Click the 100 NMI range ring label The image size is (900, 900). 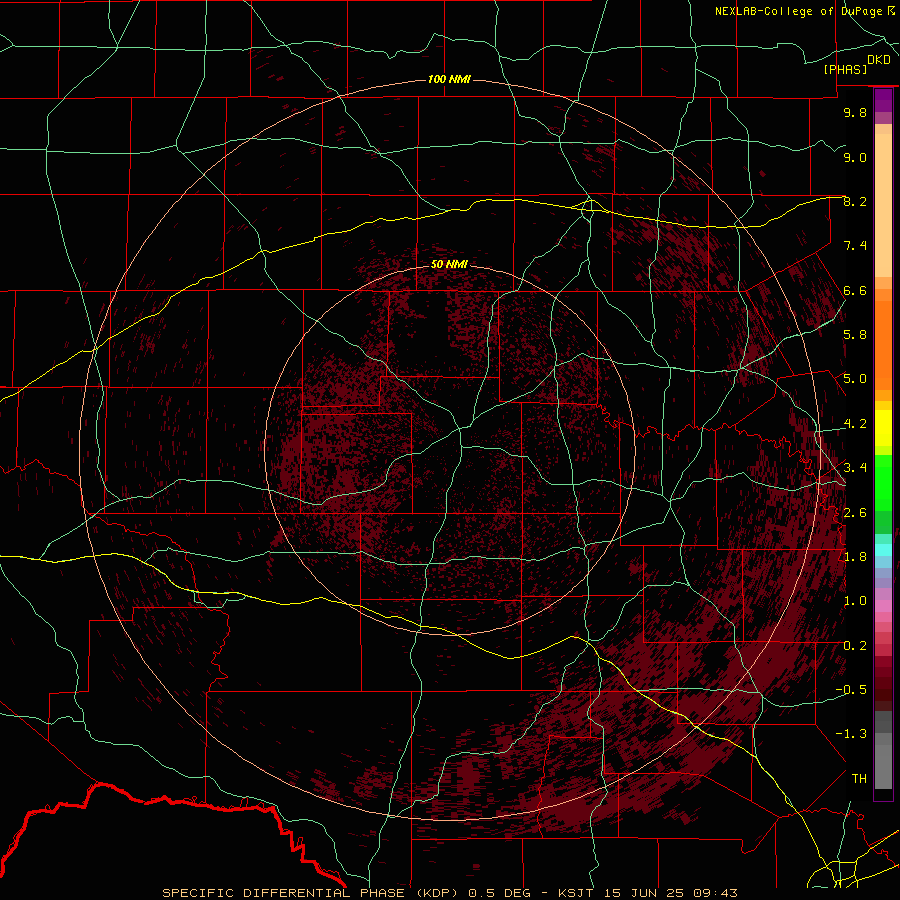tap(449, 79)
